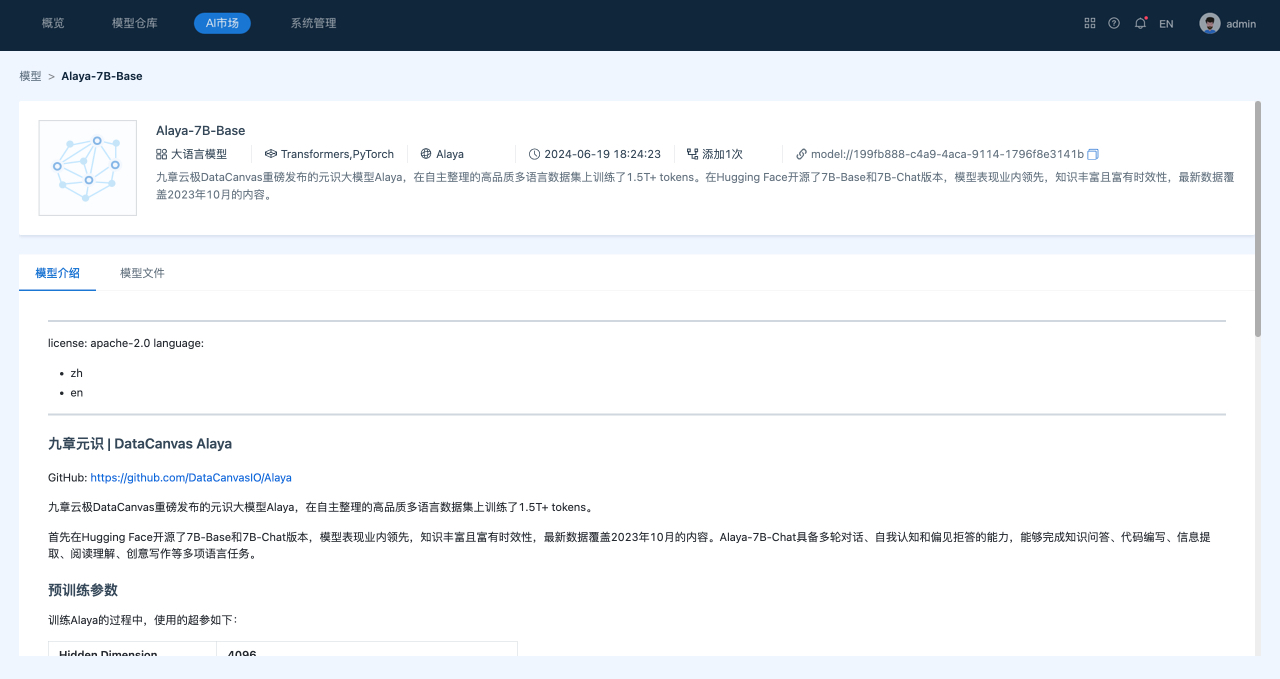This screenshot has height=679, width=1280.
Task: Select the 模型介绍 tab
Action: pos(57,273)
